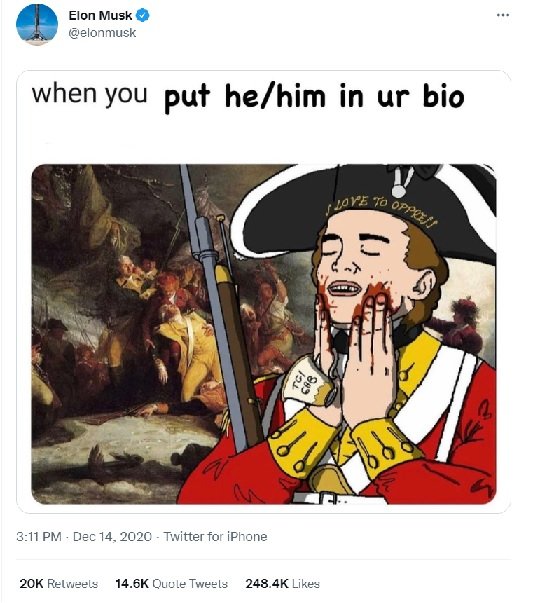Click the Dec 14, 2020 date
Image resolution: width=533 pixels, height=603 pixels.
click(x=112, y=536)
